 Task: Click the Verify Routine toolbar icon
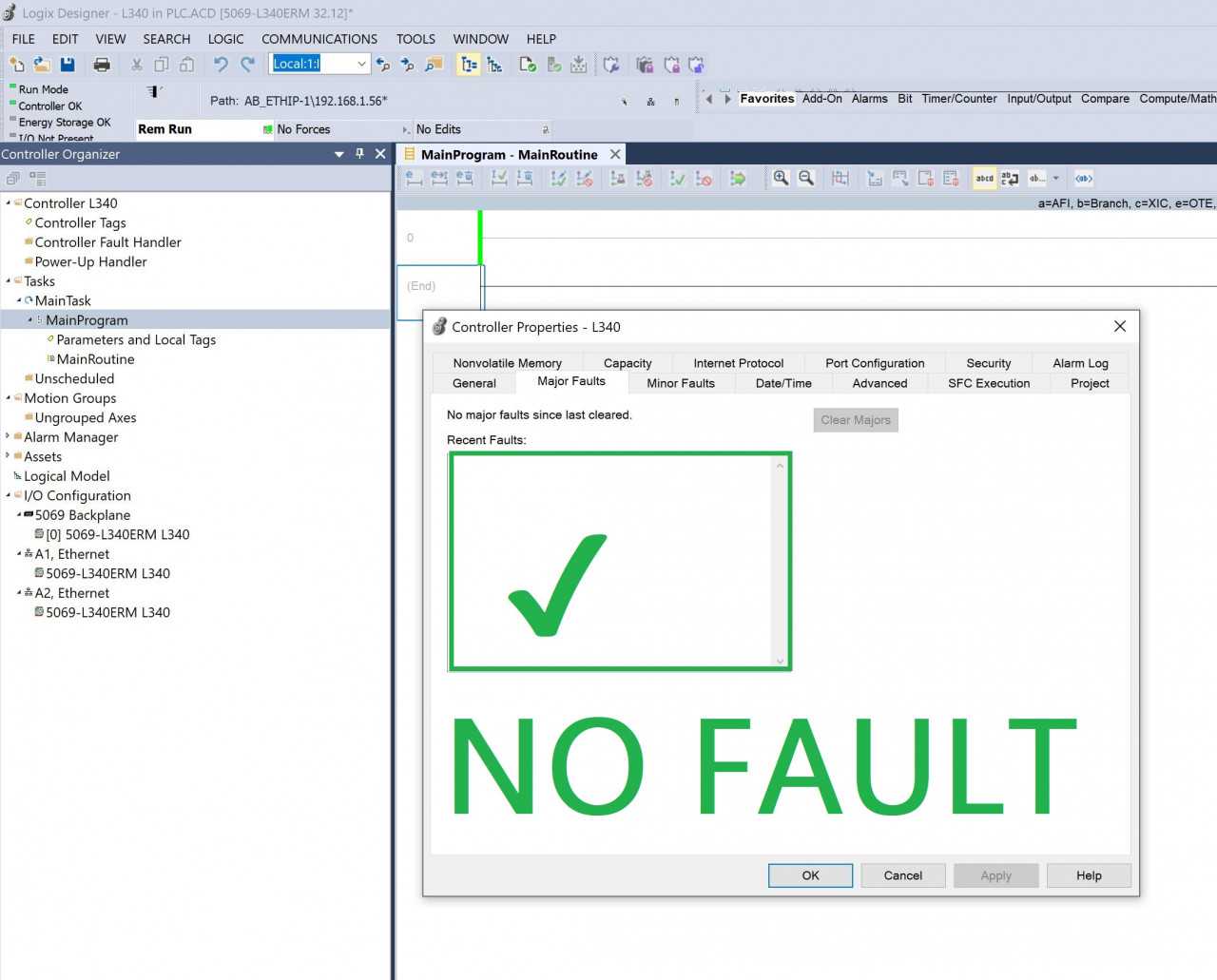pyautogui.click(x=528, y=65)
